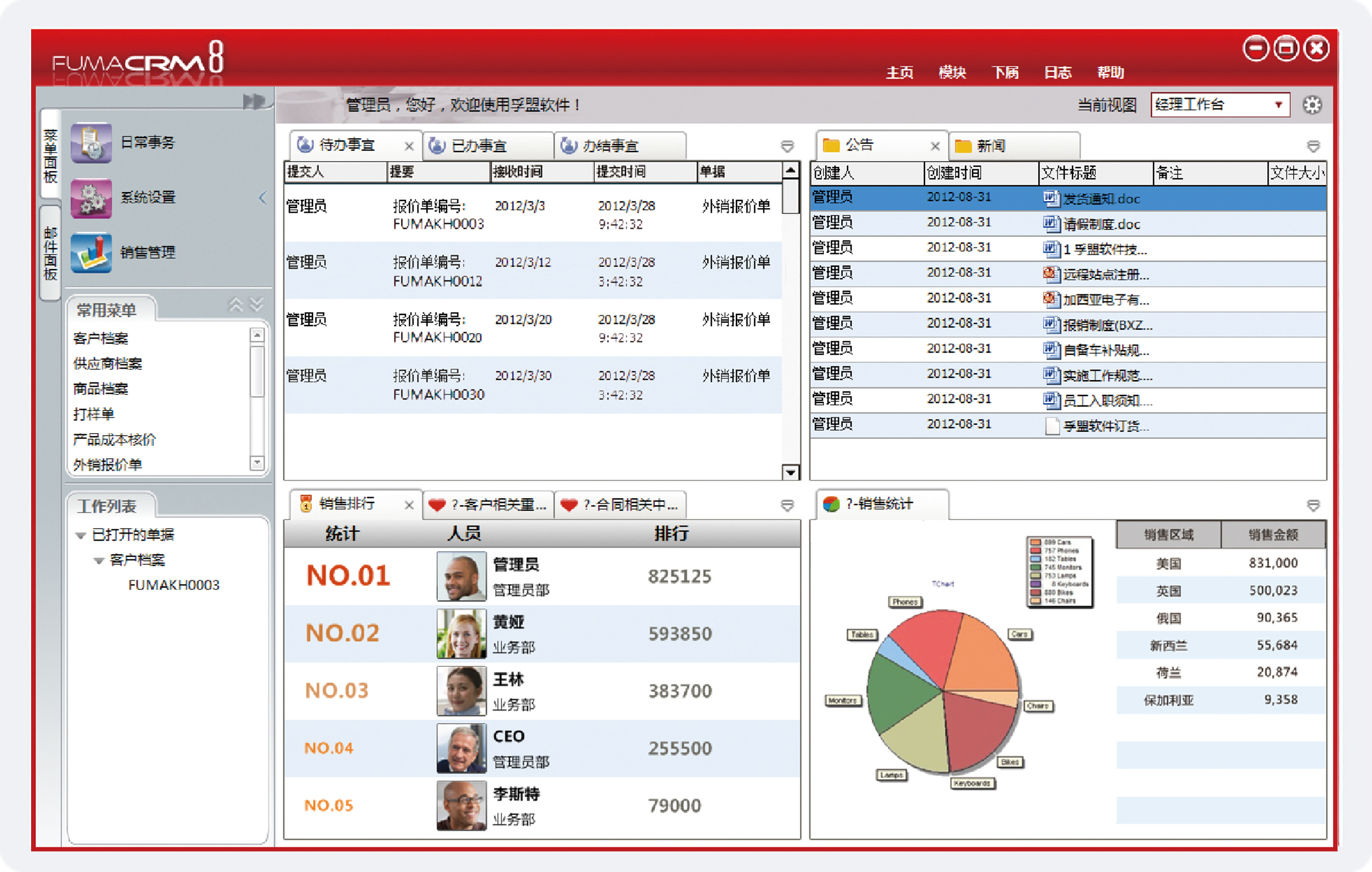Open FUMAKH0003 in the work list
The height and width of the screenshot is (872, 1372).
pyautogui.click(x=174, y=585)
